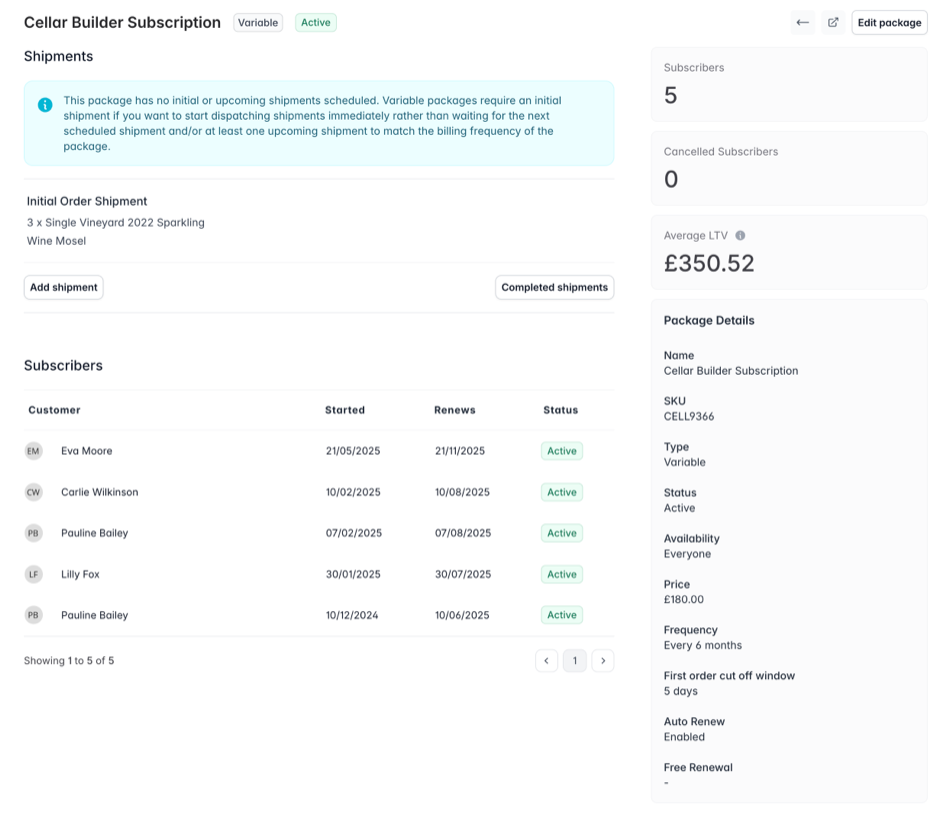
Task: Click Carlie Wilkinson's CW avatar
Action: pyautogui.click(x=33, y=492)
